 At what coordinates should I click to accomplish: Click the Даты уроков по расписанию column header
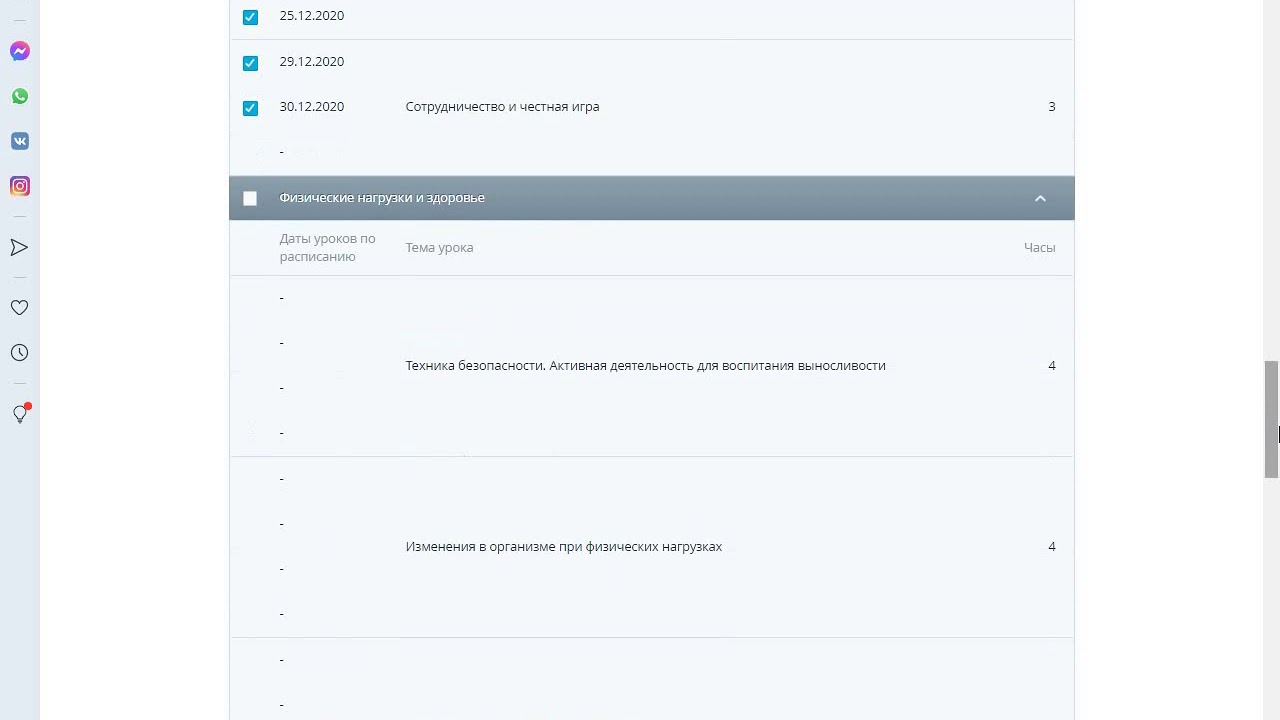(x=327, y=248)
